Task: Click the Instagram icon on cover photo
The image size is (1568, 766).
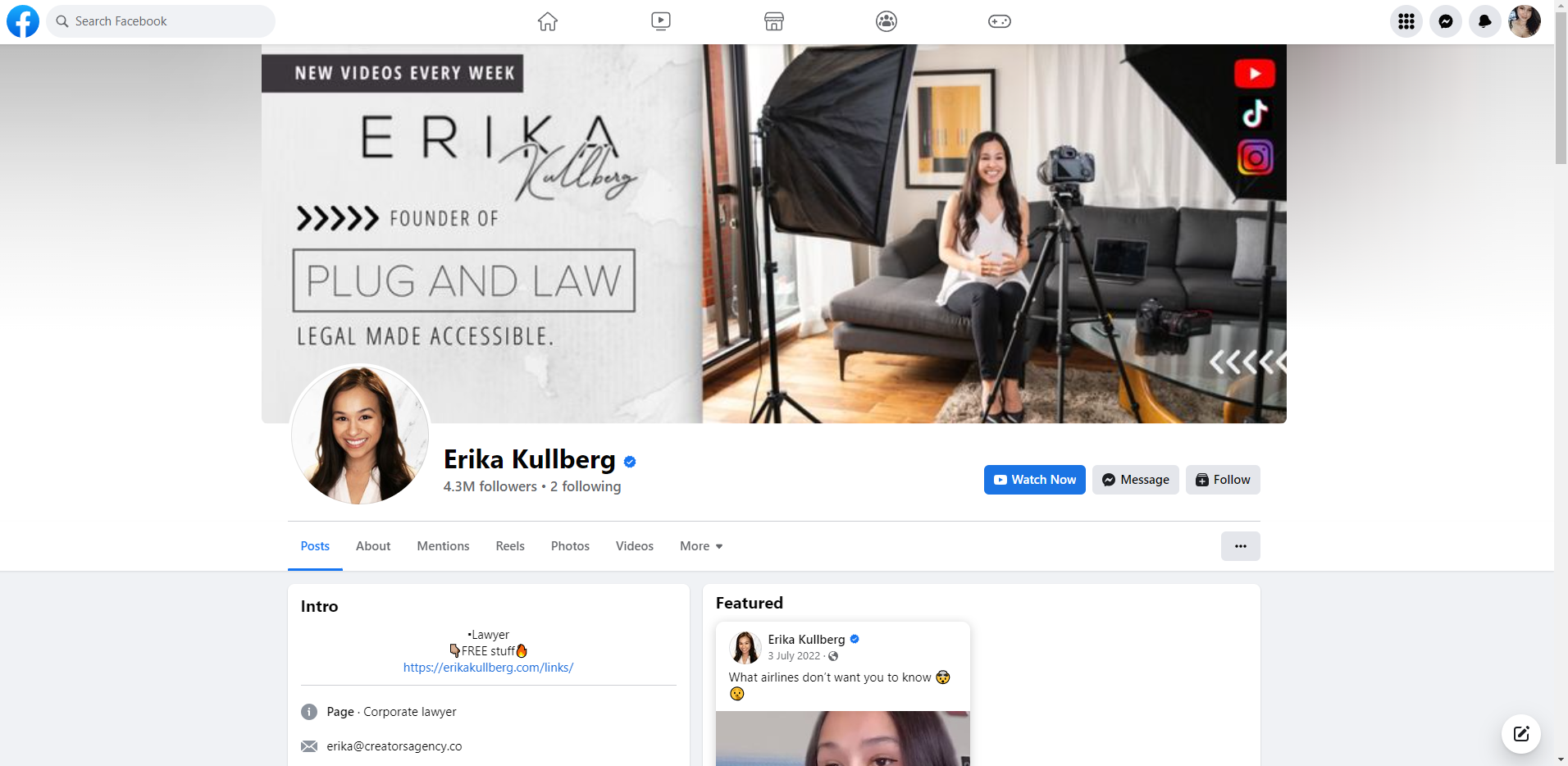Action: pyautogui.click(x=1255, y=157)
